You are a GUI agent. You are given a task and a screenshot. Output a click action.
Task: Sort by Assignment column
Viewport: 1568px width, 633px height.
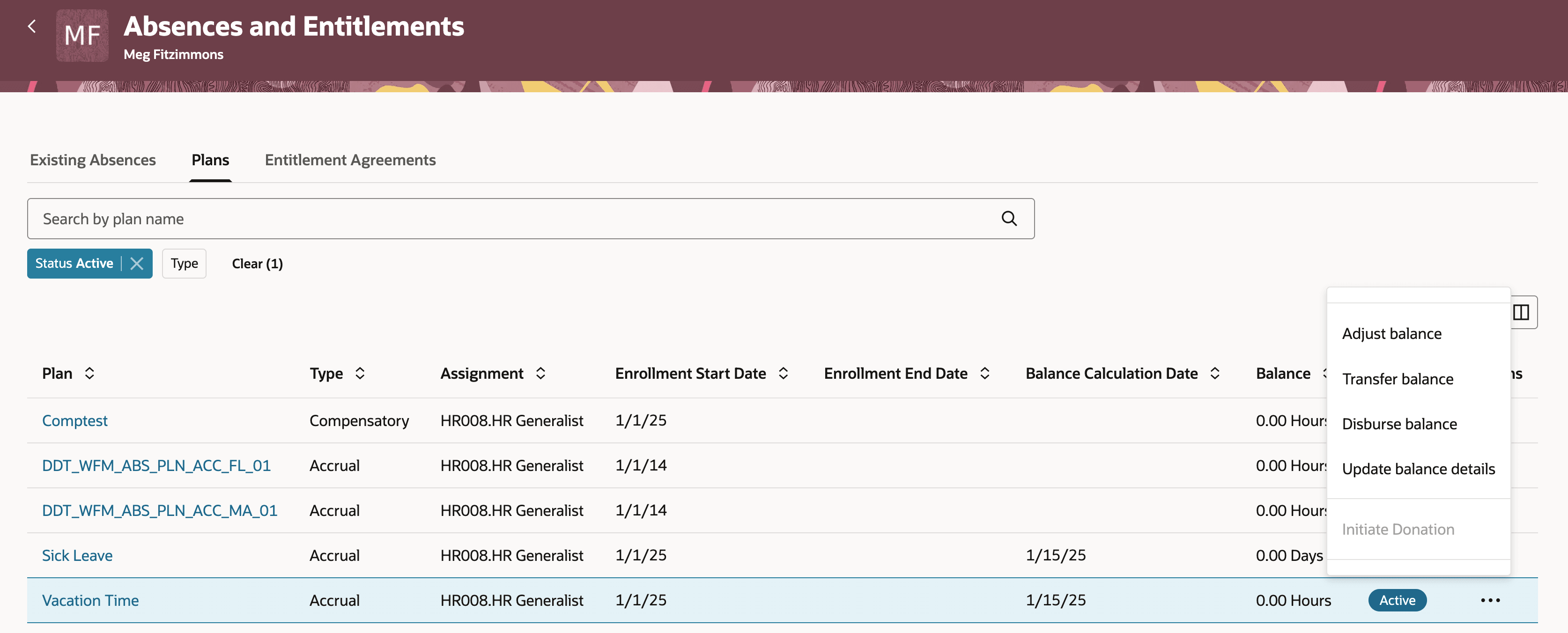tap(540, 373)
